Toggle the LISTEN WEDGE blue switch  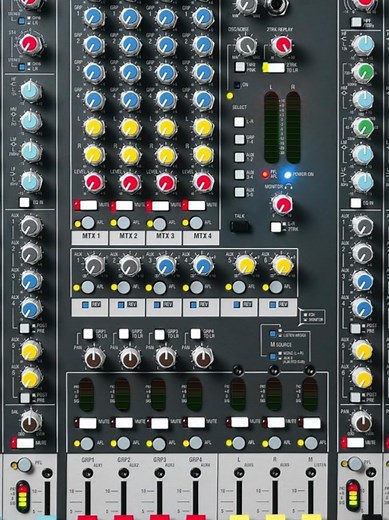click(273, 334)
